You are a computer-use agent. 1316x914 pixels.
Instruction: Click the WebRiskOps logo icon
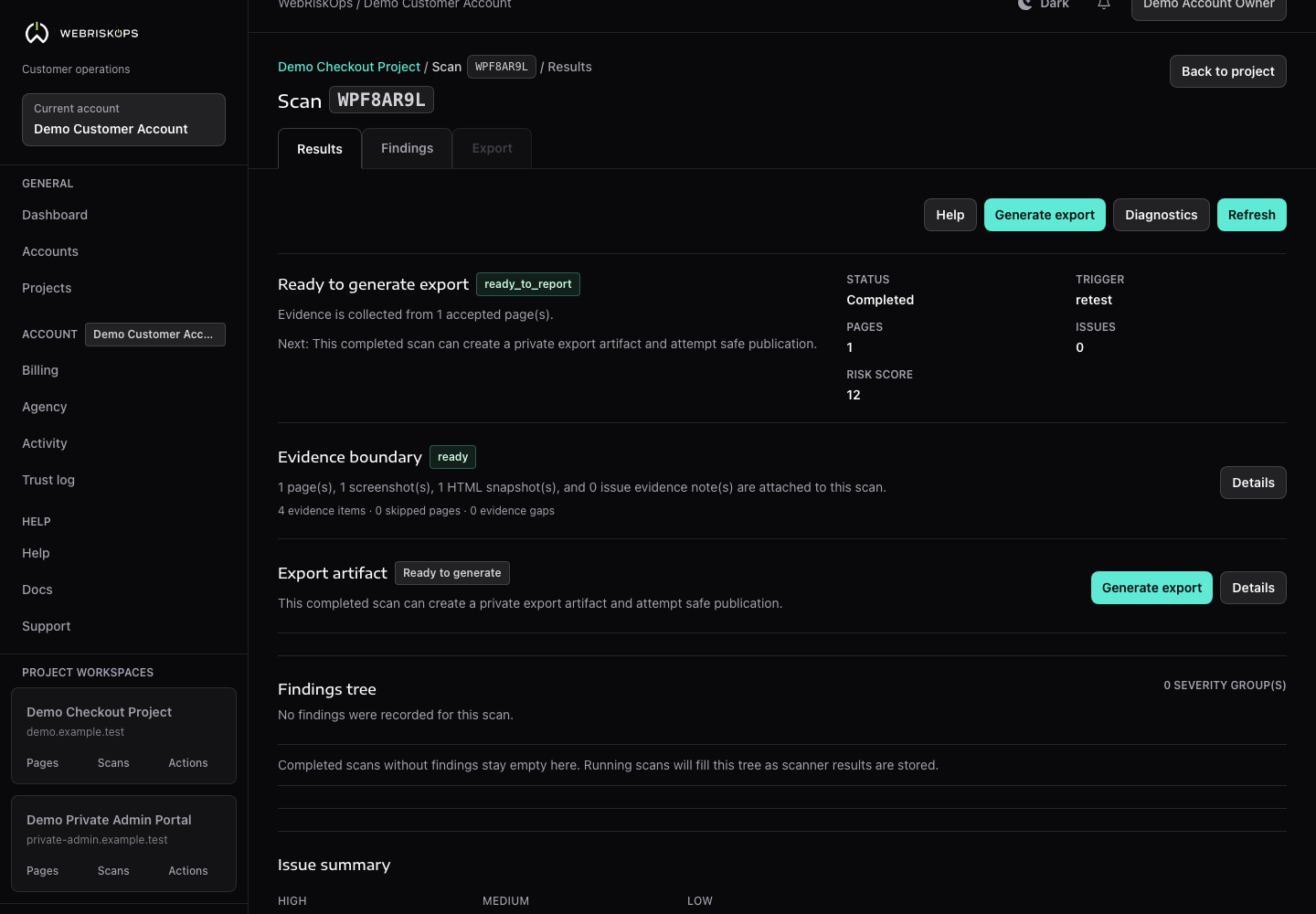pyautogui.click(x=37, y=33)
